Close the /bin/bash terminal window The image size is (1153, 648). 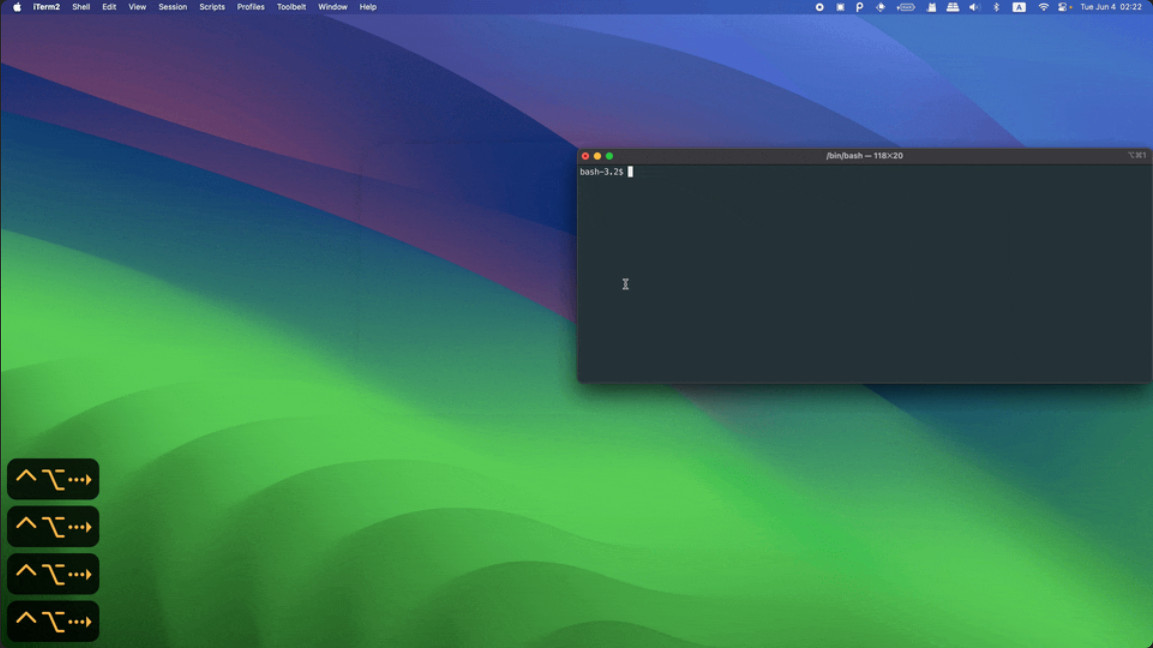coord(585,156)
